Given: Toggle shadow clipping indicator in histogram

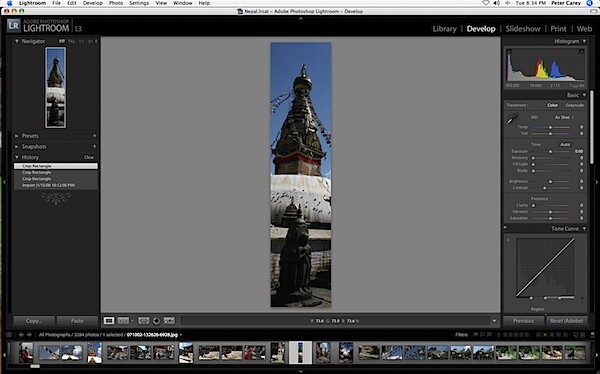Looking at the screenshot, I should point(509,51).
